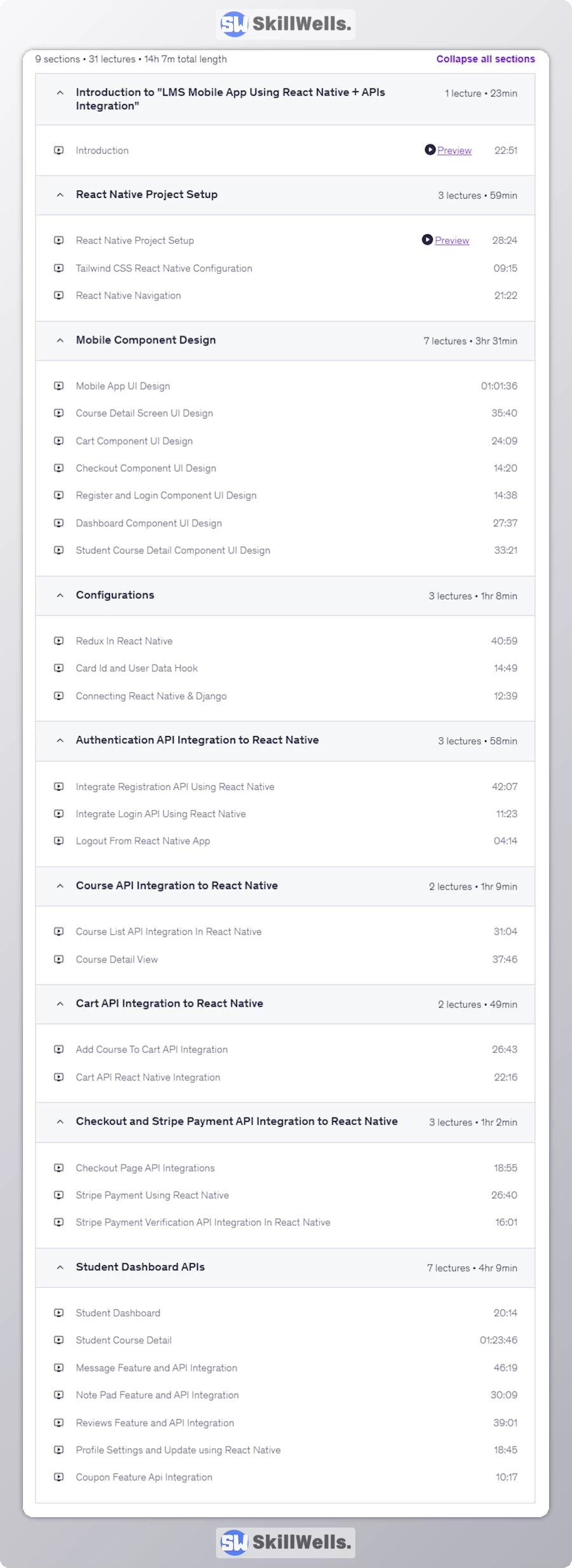Click the video icon for Stripe Payment Using React Native
The height and width of the screenshot is (1568, 572).
(x=59, y=1195)
